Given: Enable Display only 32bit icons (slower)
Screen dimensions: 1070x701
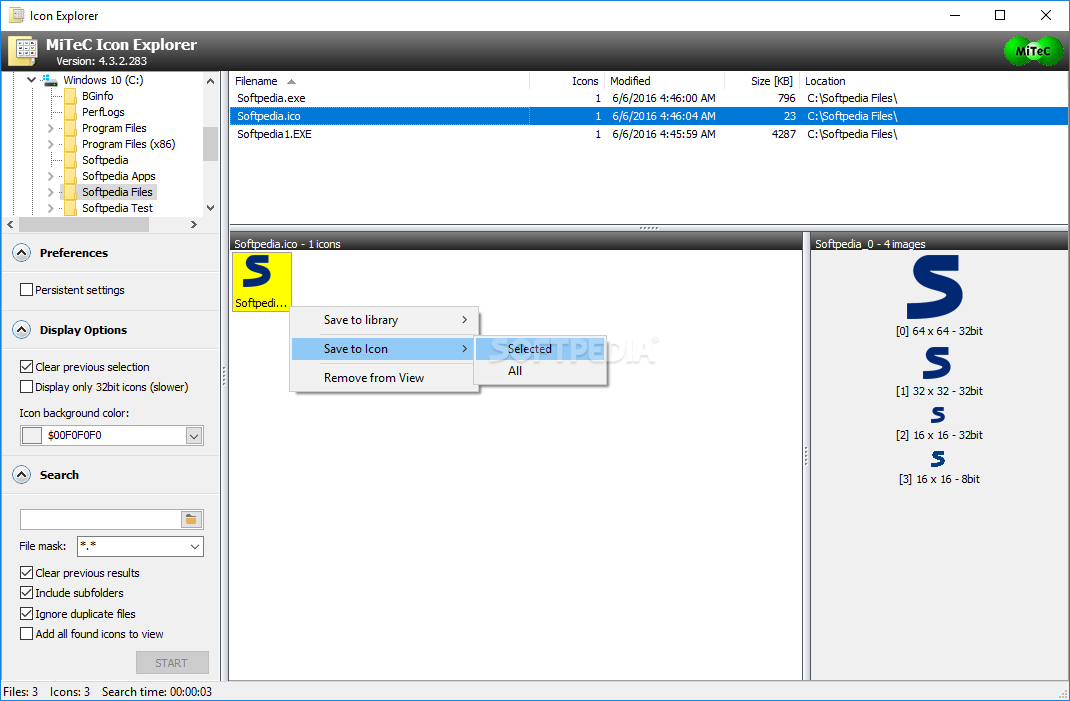Looking at the screenshot, I should 27,386.
